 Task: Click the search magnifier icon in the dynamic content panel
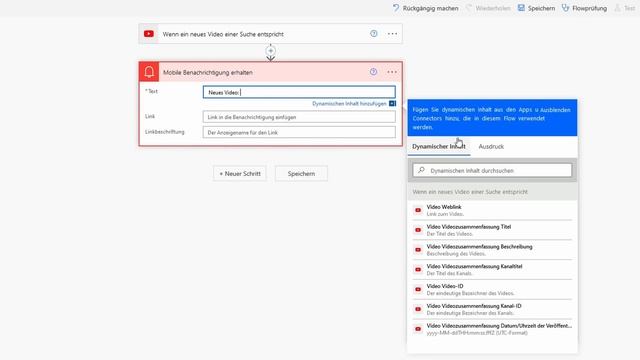tap(422, 170)
